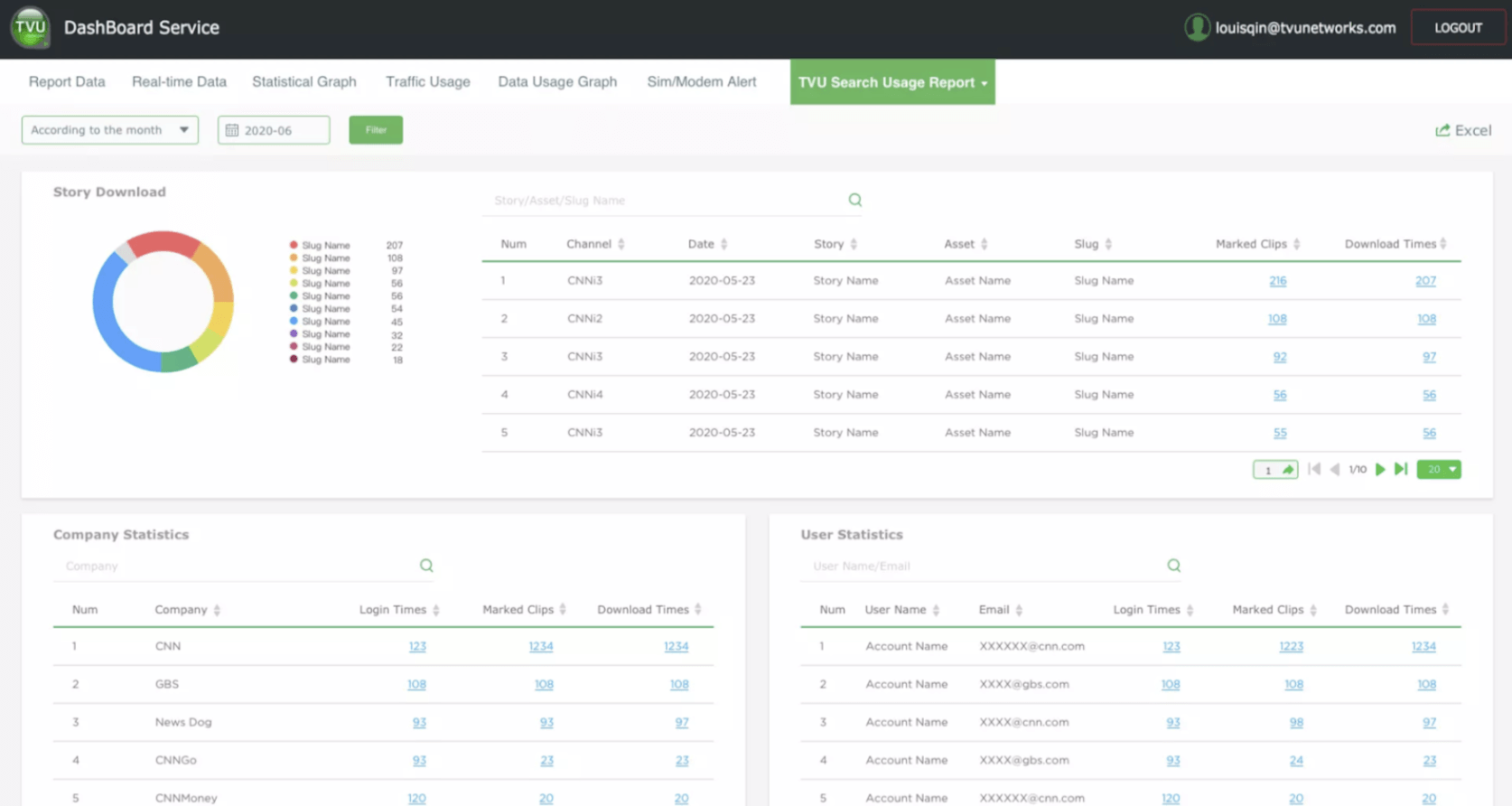Open the Report Data tab
Viewport: 1512px width, 806px height.
pyautogui.click(x=67, y=81)
